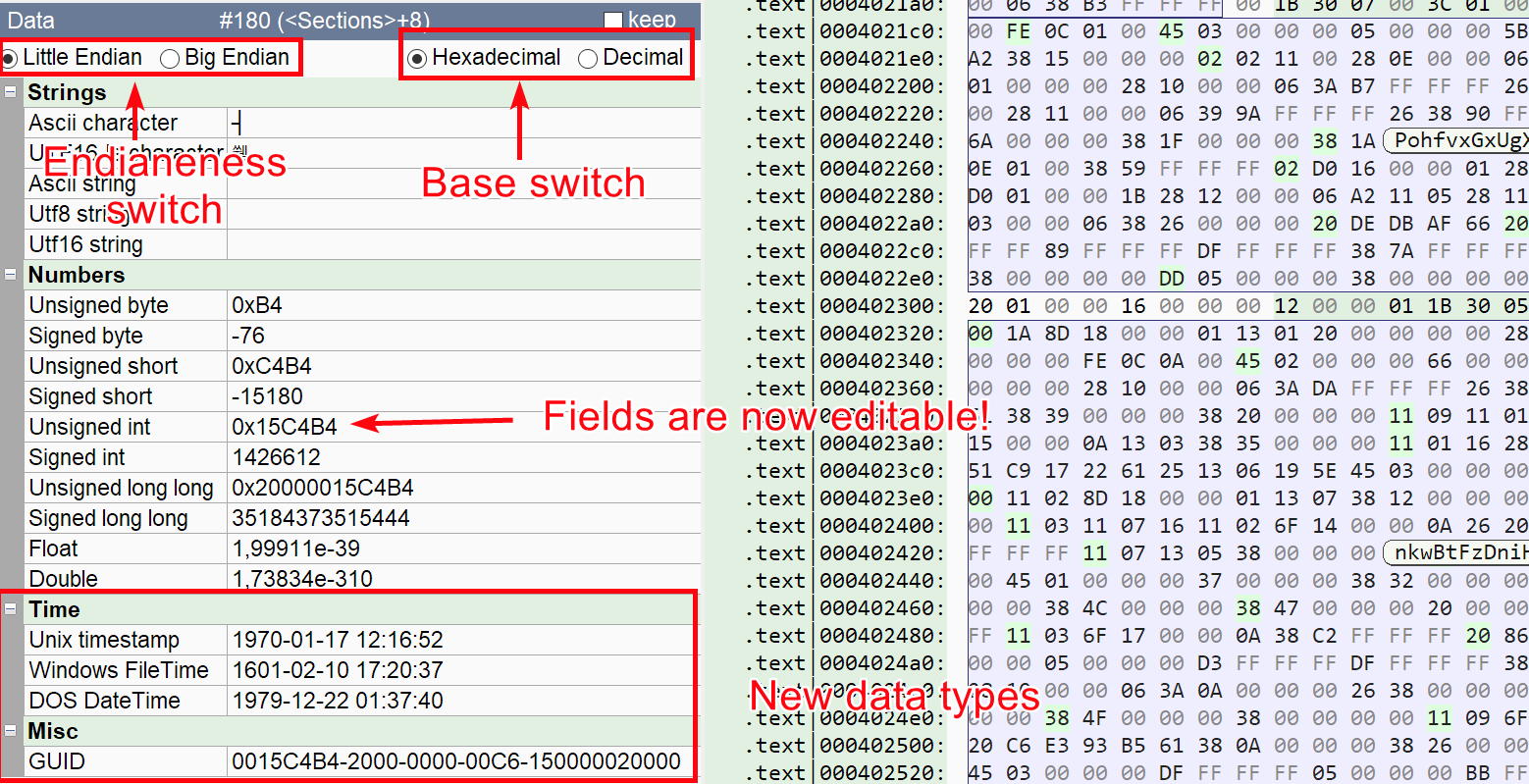Viewport: 1529px width, 784px height.
Task: Edit the Unsigned long long value 0x20000015C4B4
Action: click(x=463, y=488)
